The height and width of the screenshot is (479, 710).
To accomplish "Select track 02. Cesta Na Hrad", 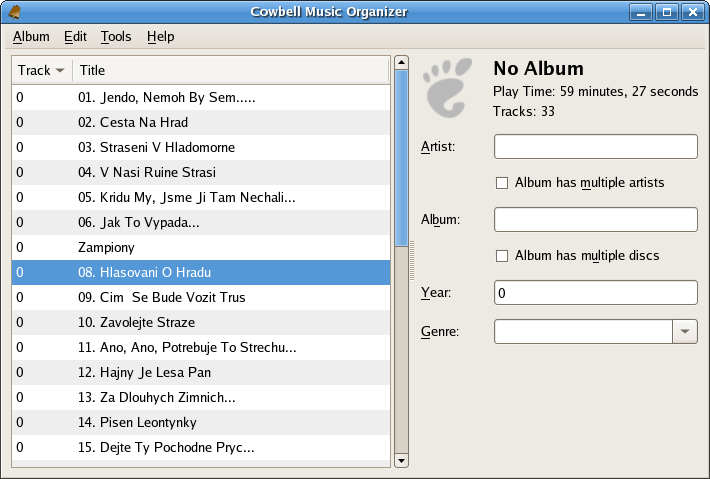I will tap(201, 122).
